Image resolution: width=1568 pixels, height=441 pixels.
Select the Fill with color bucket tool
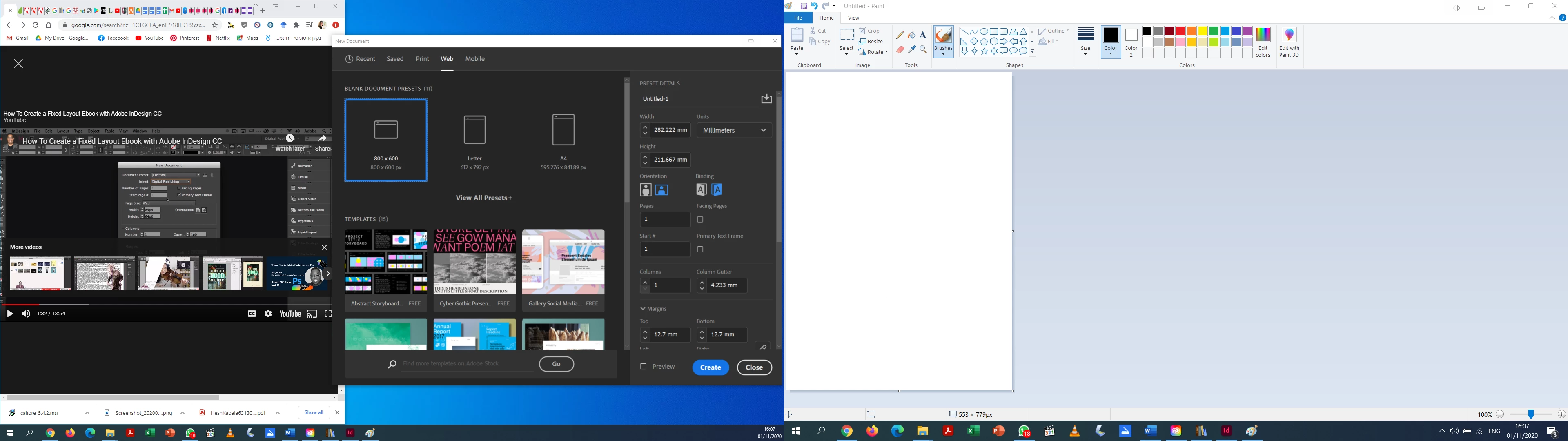911,36
